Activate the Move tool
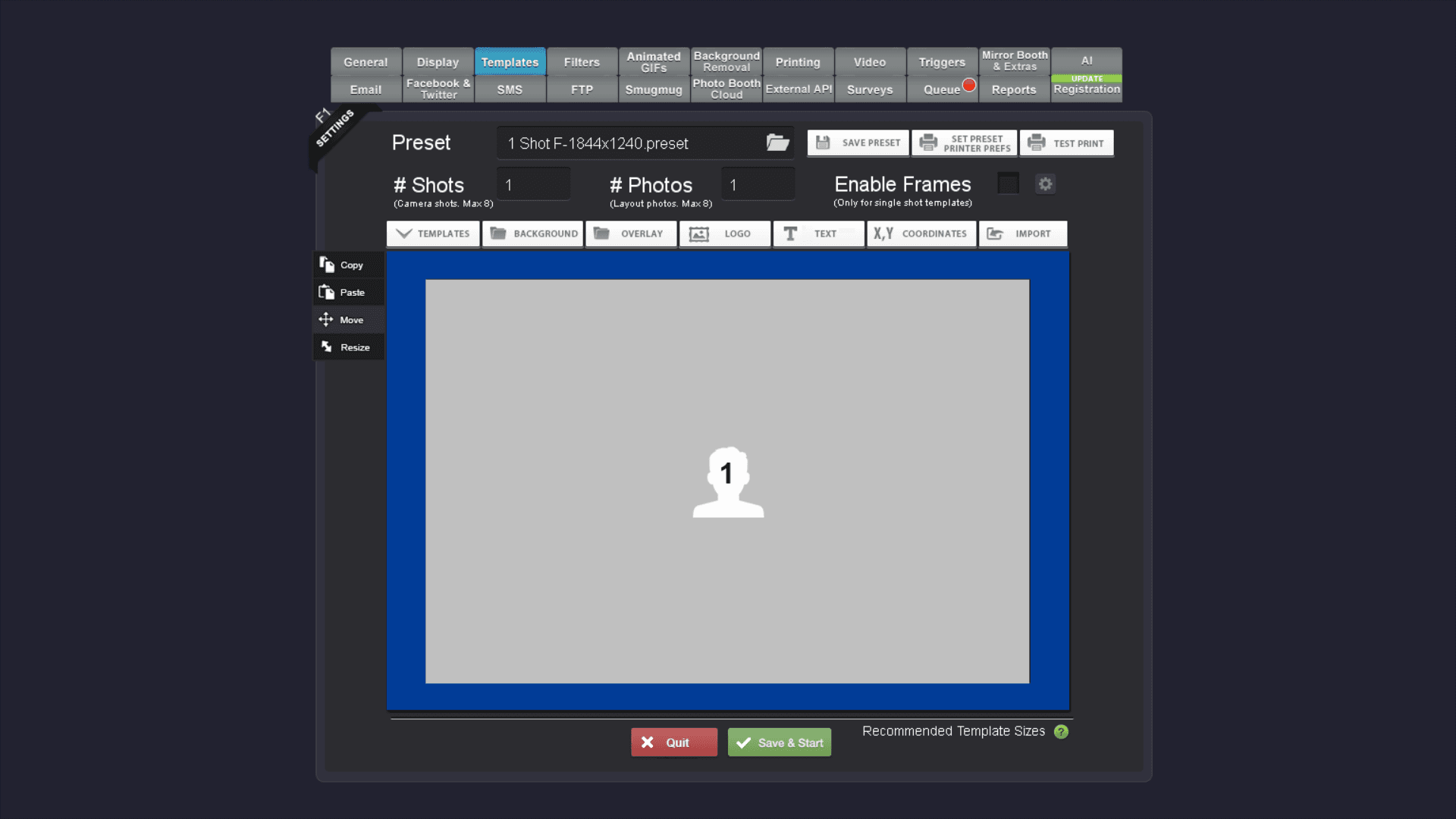1456x819 pixels. (x=348, y=319)
